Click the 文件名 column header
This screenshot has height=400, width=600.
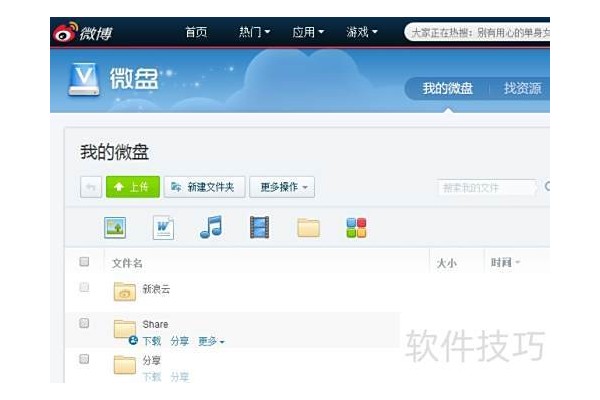127,263
